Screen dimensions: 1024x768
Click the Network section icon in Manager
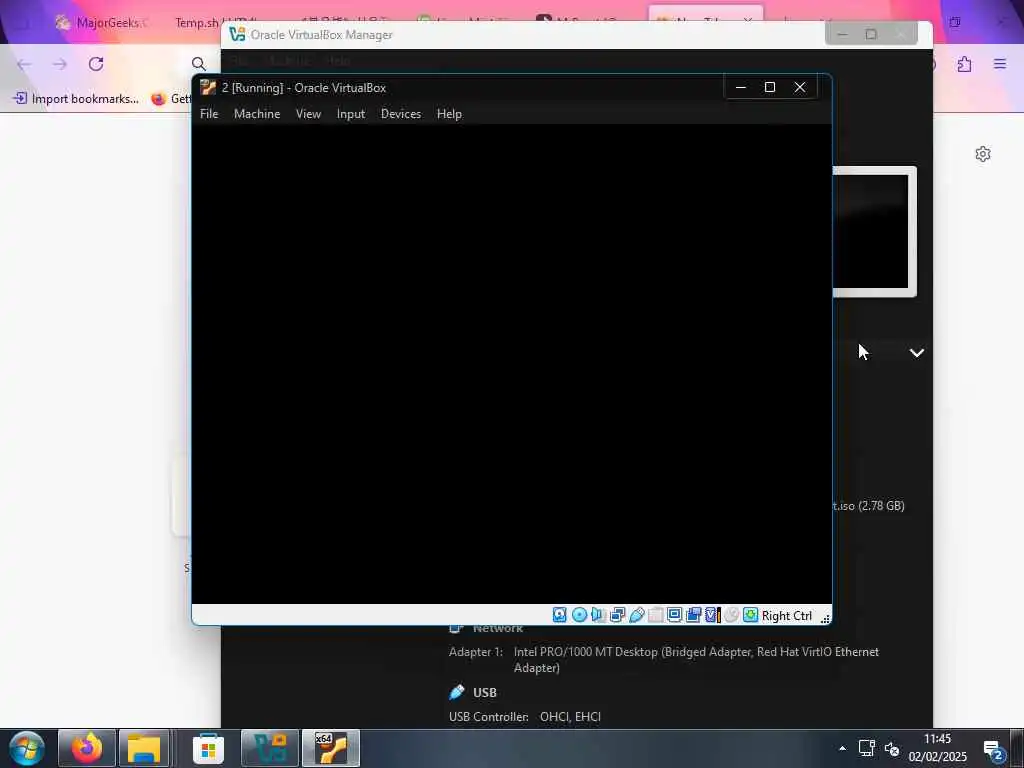point(456,629)
